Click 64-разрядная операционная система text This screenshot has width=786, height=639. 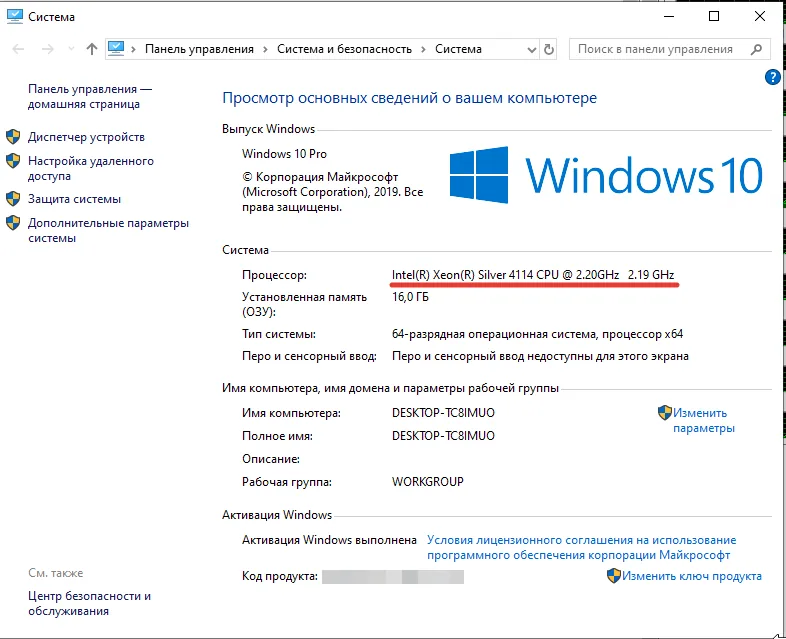point(537,334)
